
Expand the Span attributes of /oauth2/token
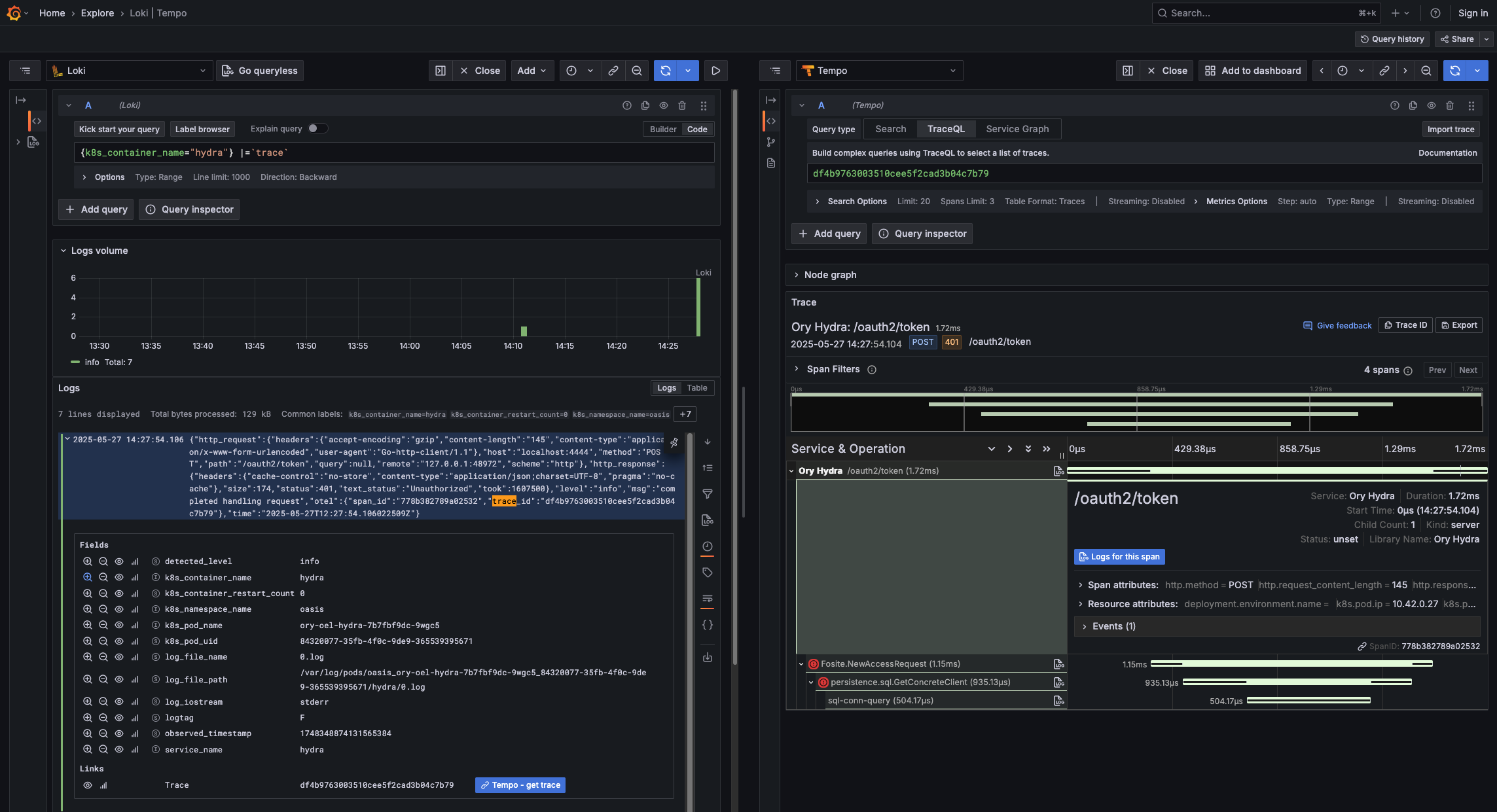tap(1080, 585)
